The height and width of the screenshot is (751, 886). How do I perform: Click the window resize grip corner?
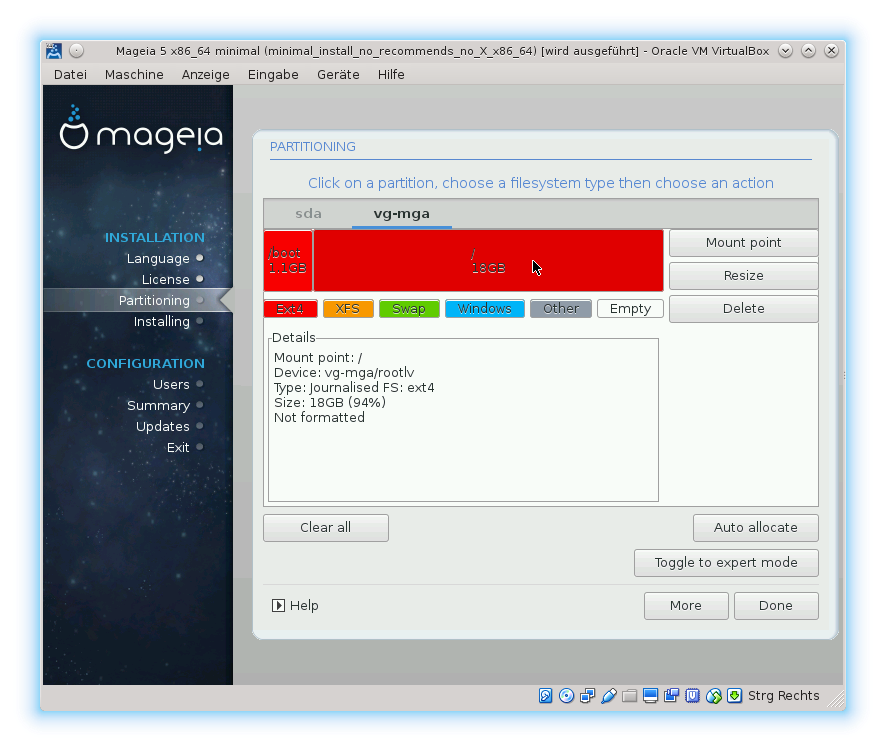(835, 700)
